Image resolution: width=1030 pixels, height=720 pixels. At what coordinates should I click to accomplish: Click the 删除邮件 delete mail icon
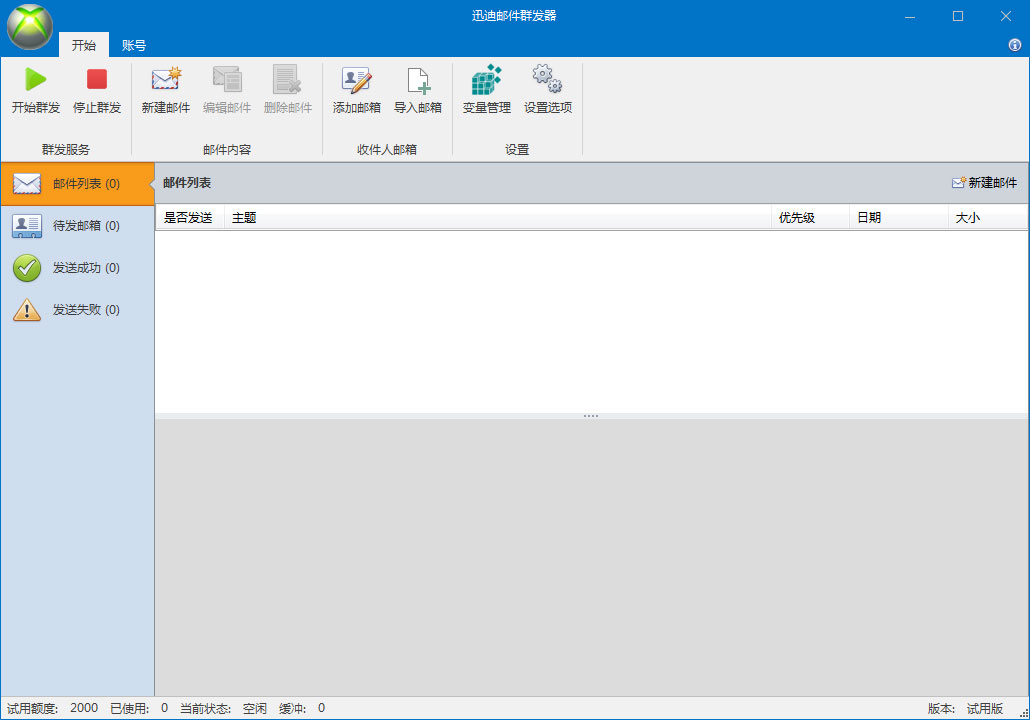pyautogui.click(x=288, y=88)
